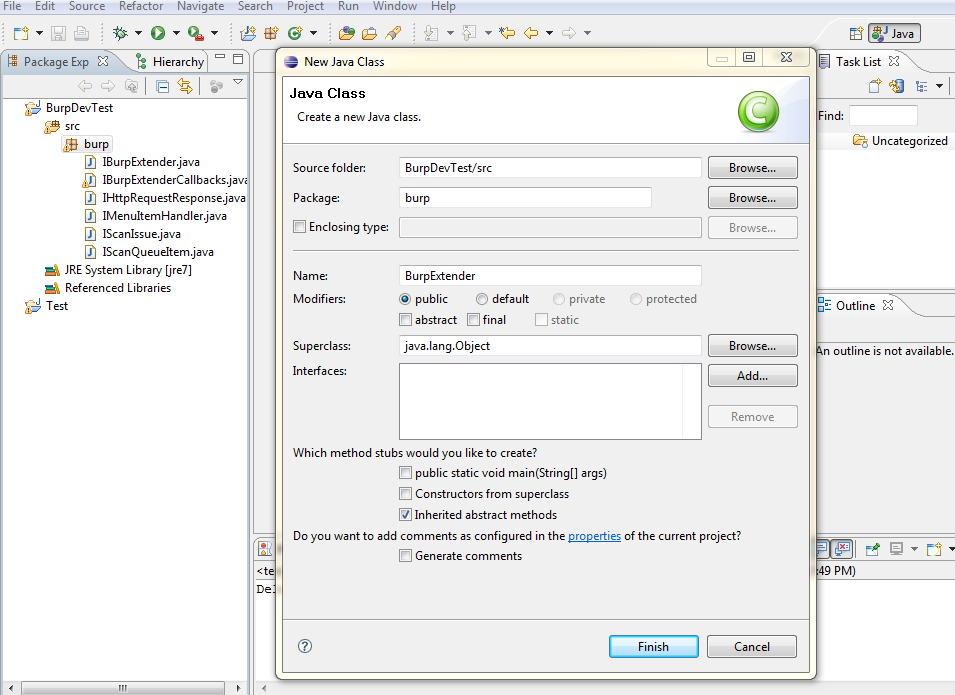This screenshot has height=695, width=955.
Task: Open the External Tools dropdown arrow
Action: tap(214, 33)
